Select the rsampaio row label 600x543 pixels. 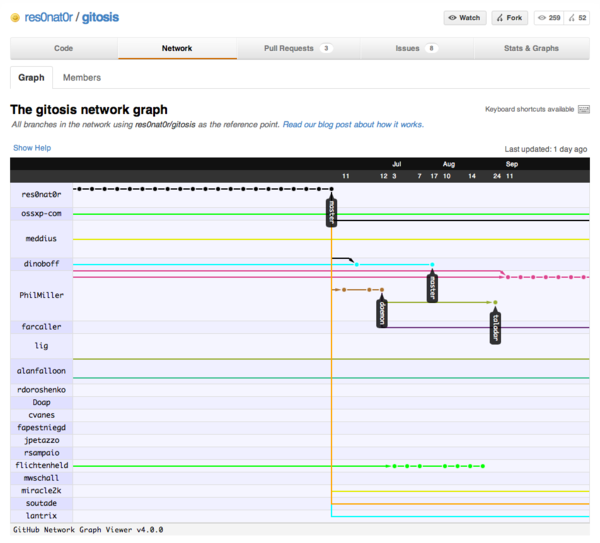coord(41,453)
